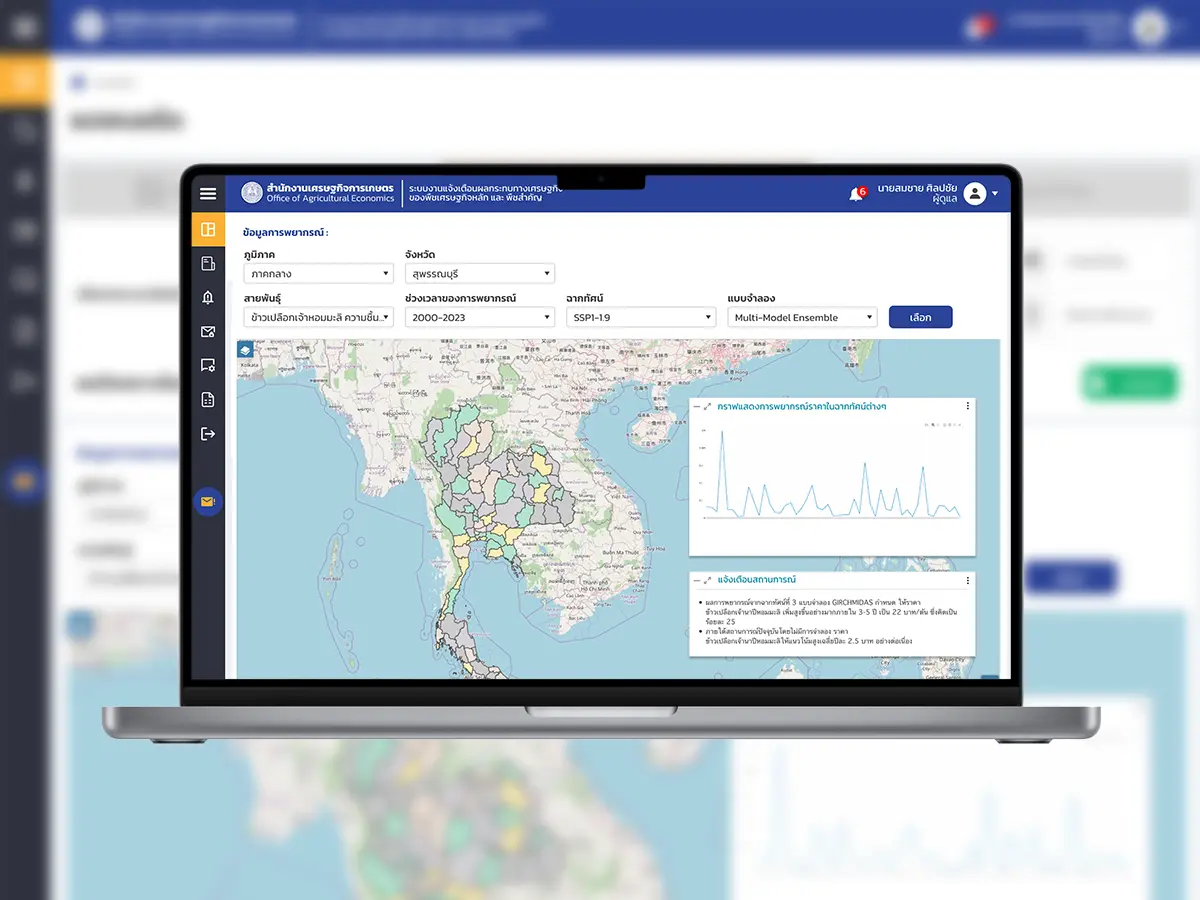Open the map layers control icon

click(246, 349)
